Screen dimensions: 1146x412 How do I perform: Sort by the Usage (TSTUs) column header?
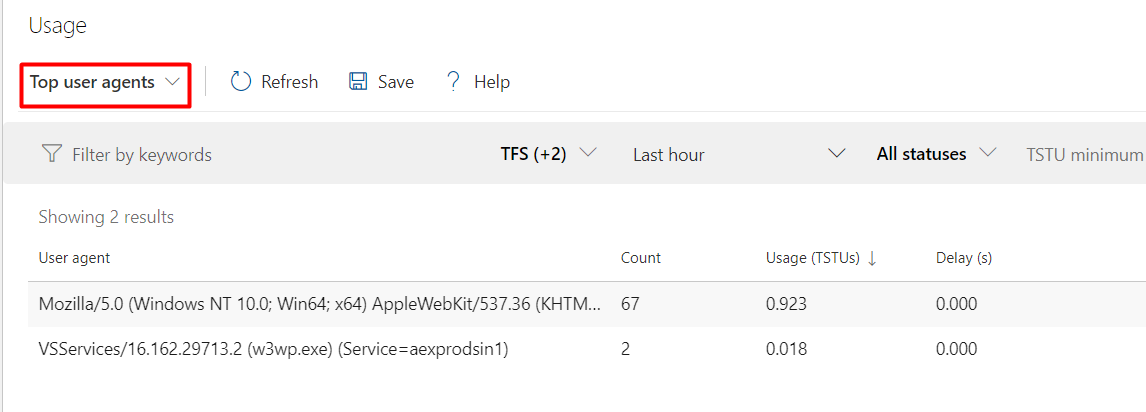812,258
